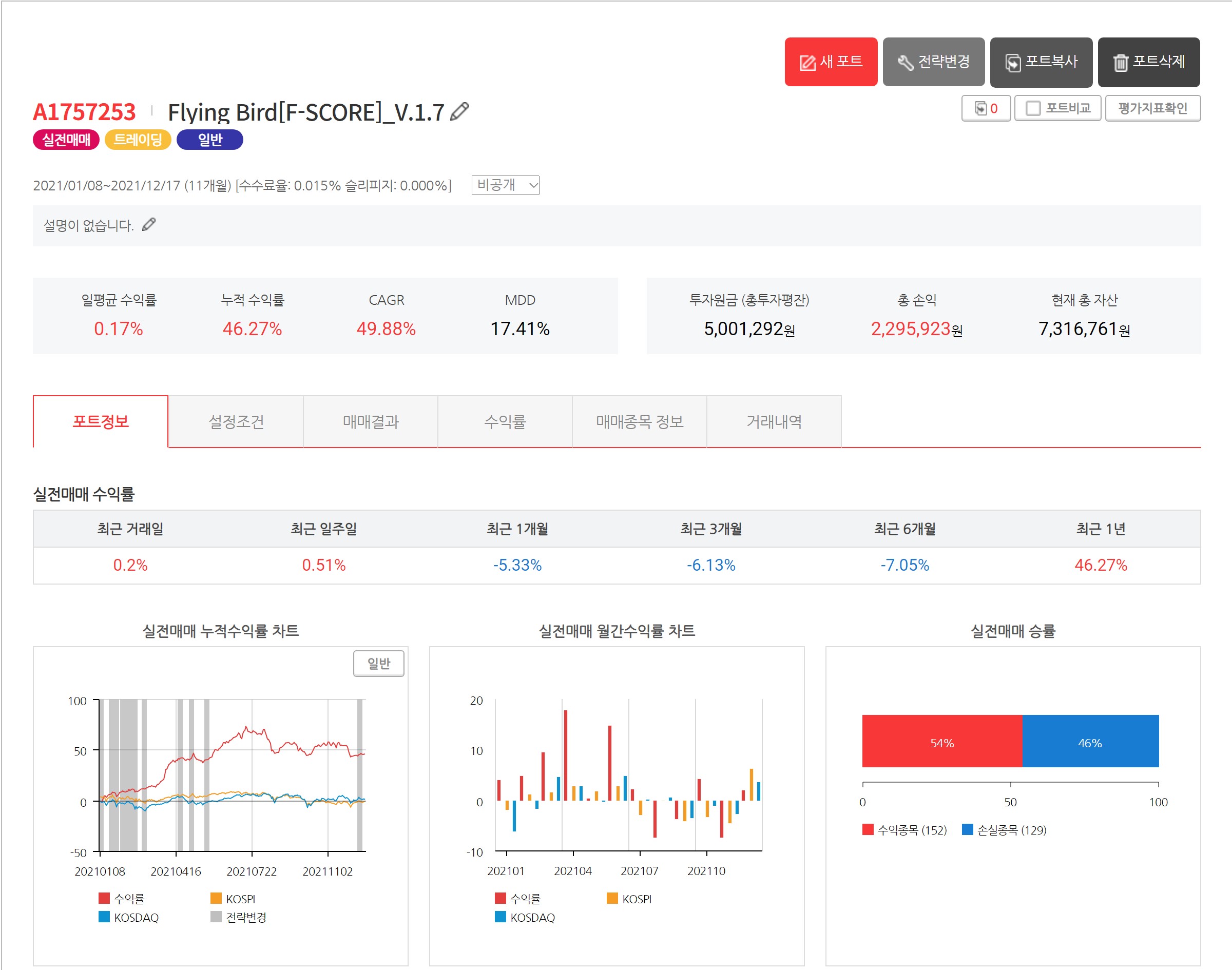Click the pencil icon next to 설명이 없습니다
1232x970 pixels.
[149, 225]
